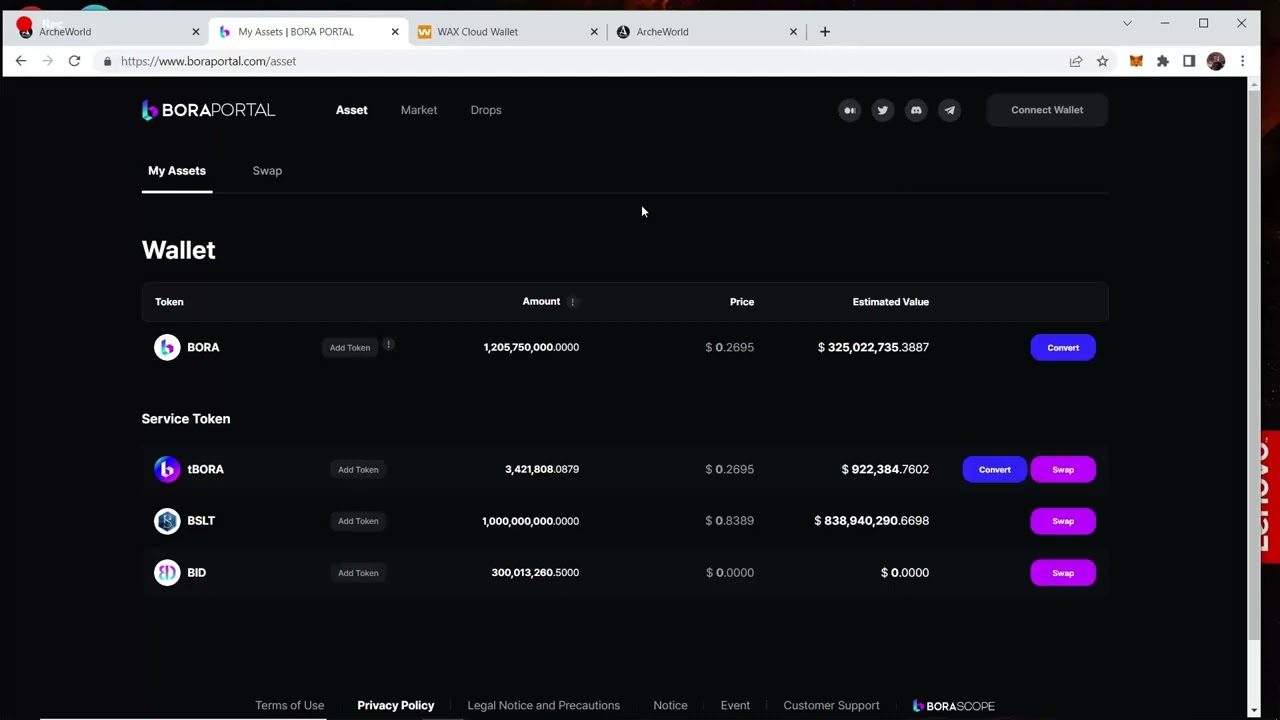Click Swap button in BSLT row
Screen dimensions: 1280x720
1063,521
